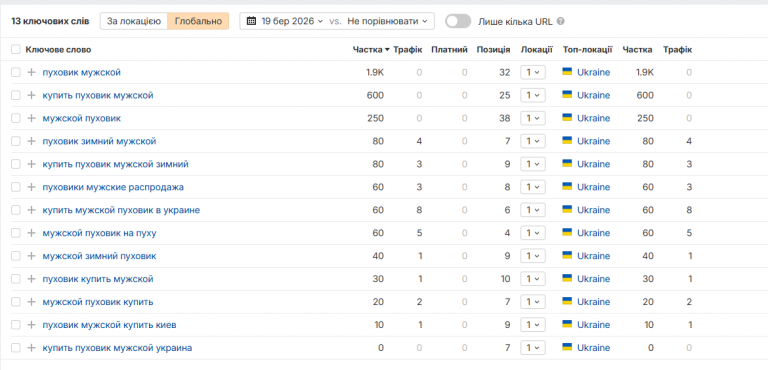Expand plus icon for пуховик мужской

click(31, 73)
